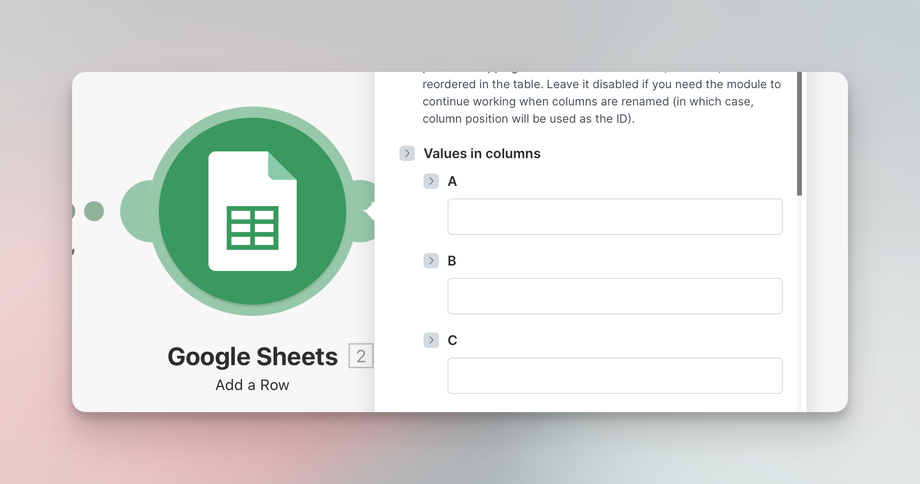Click the panel's vertical scrollbar thumb
This screenshot has width=920, height=484.
(799, 134)
